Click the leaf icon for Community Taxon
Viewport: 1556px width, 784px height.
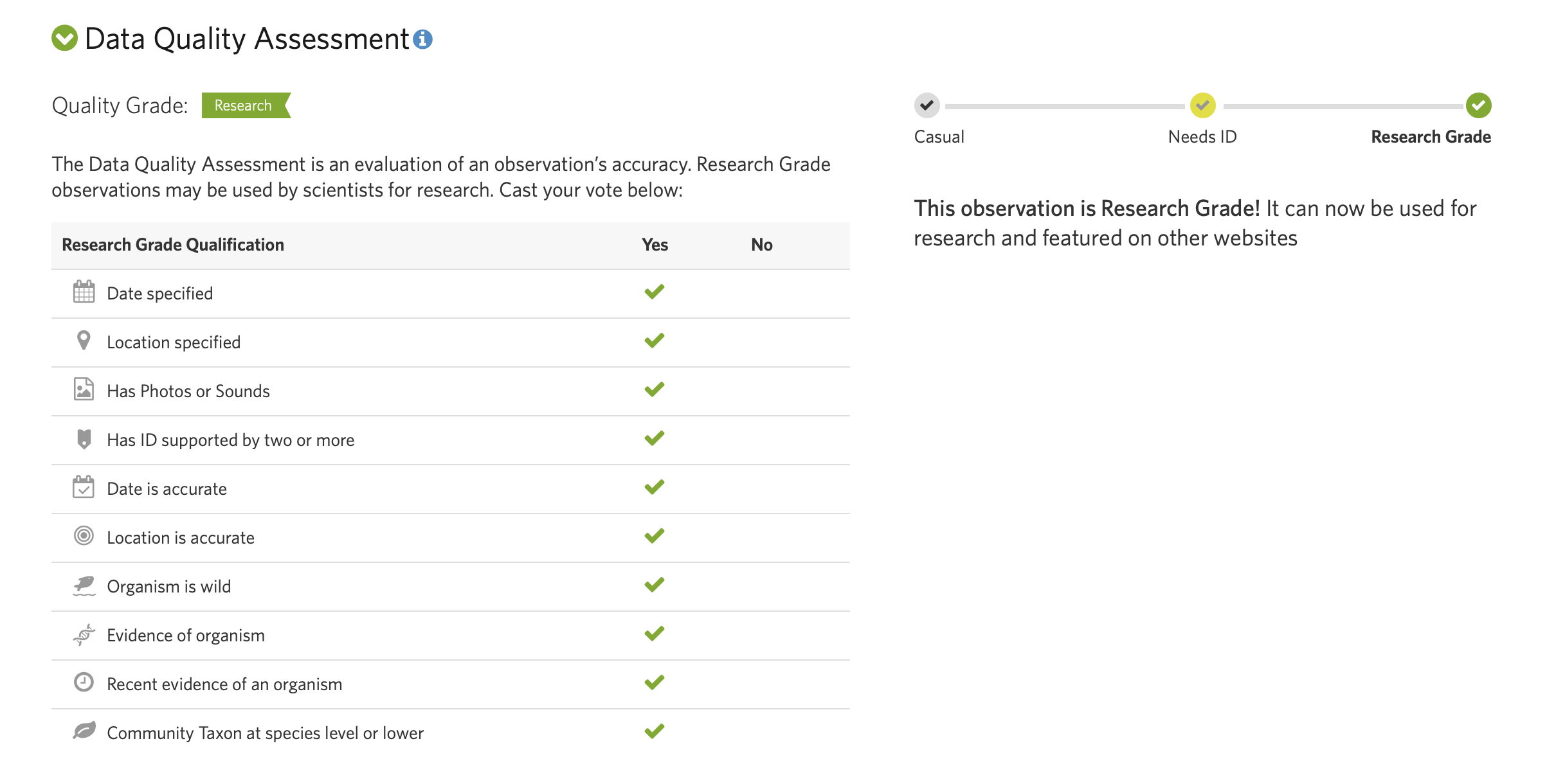point(84,731)
